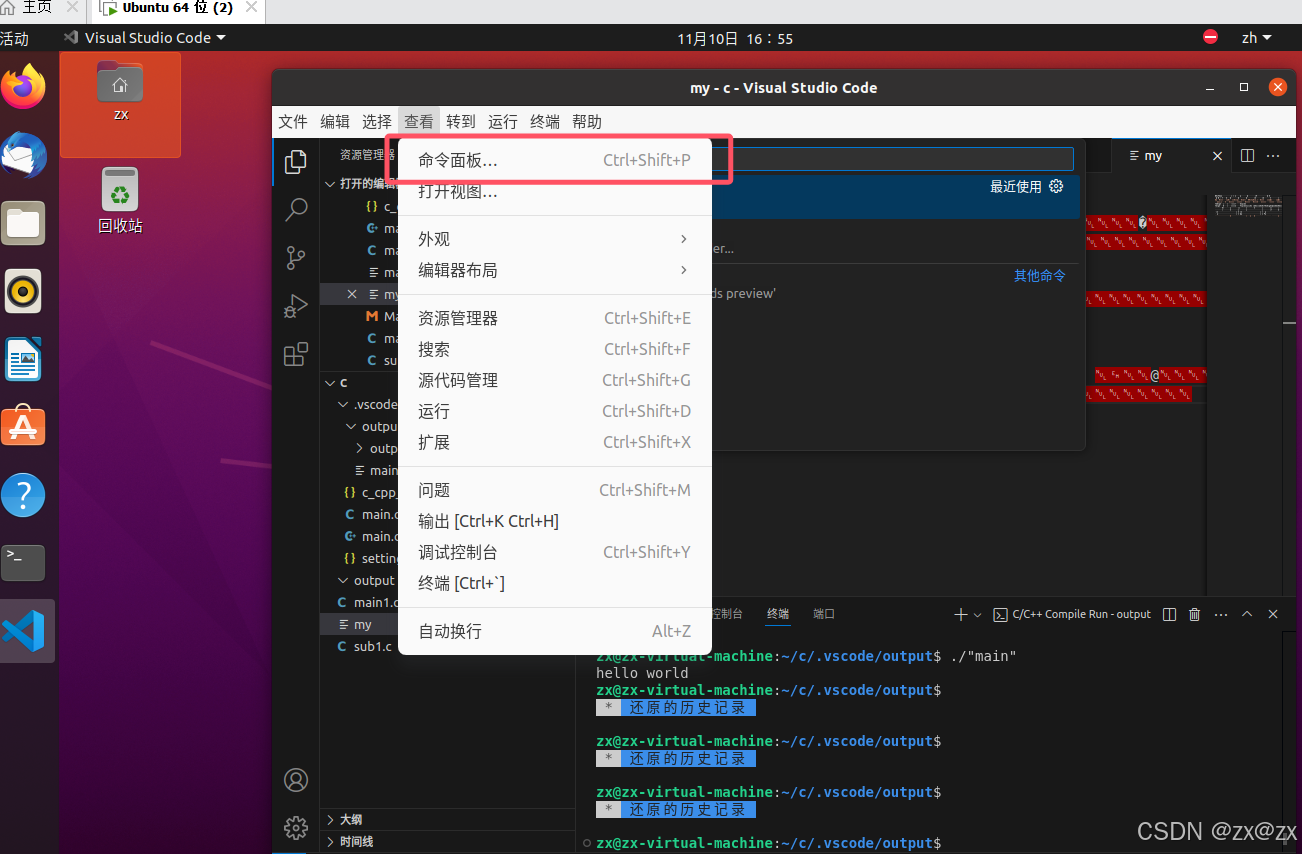This screenshot has width=1302, height=854.
Task: Select C/C++ Compile Run - output terminal
Action: point(1073,614)
